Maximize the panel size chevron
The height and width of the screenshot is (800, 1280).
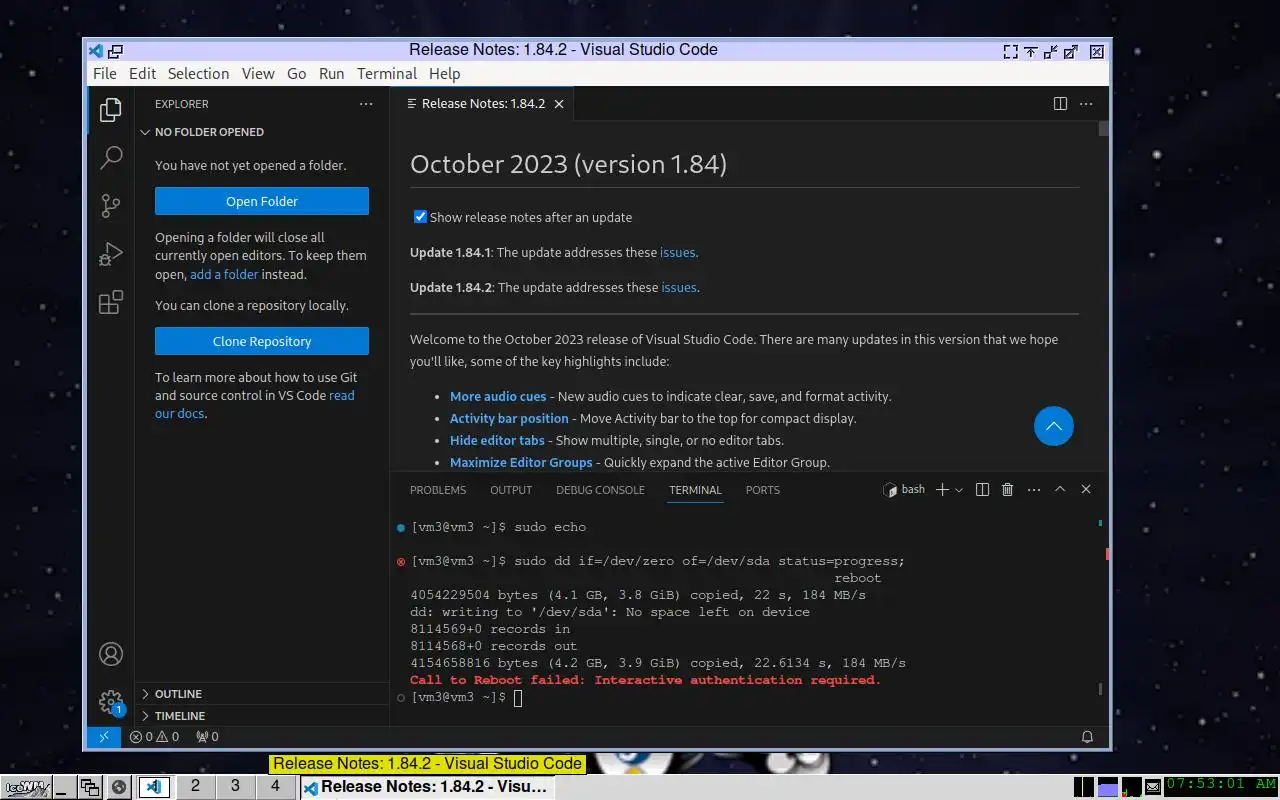[1060, 490]
